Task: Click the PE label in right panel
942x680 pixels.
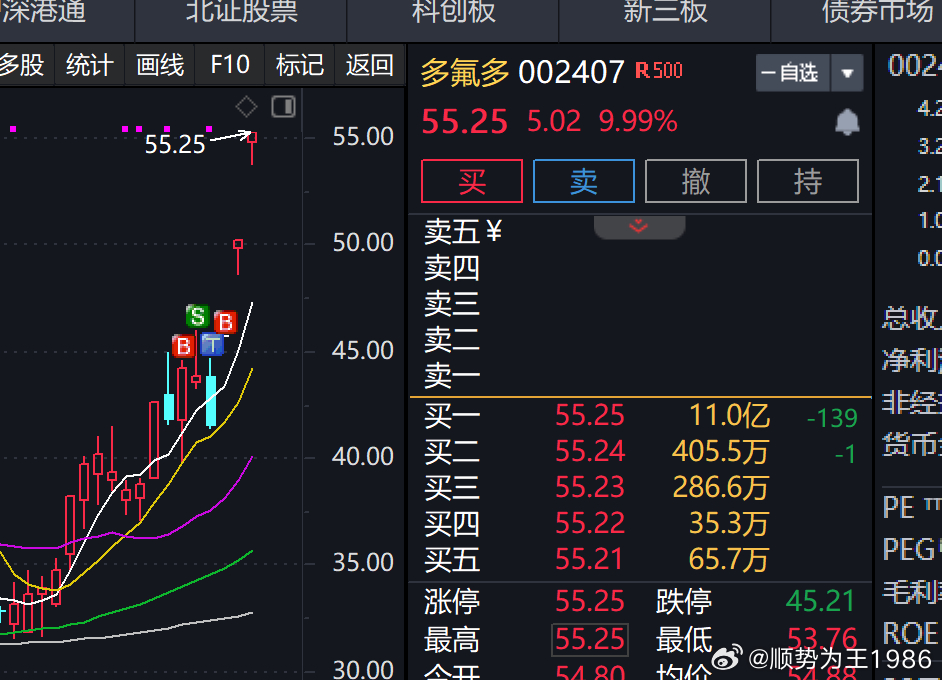Action: click(x=899, y=508)
